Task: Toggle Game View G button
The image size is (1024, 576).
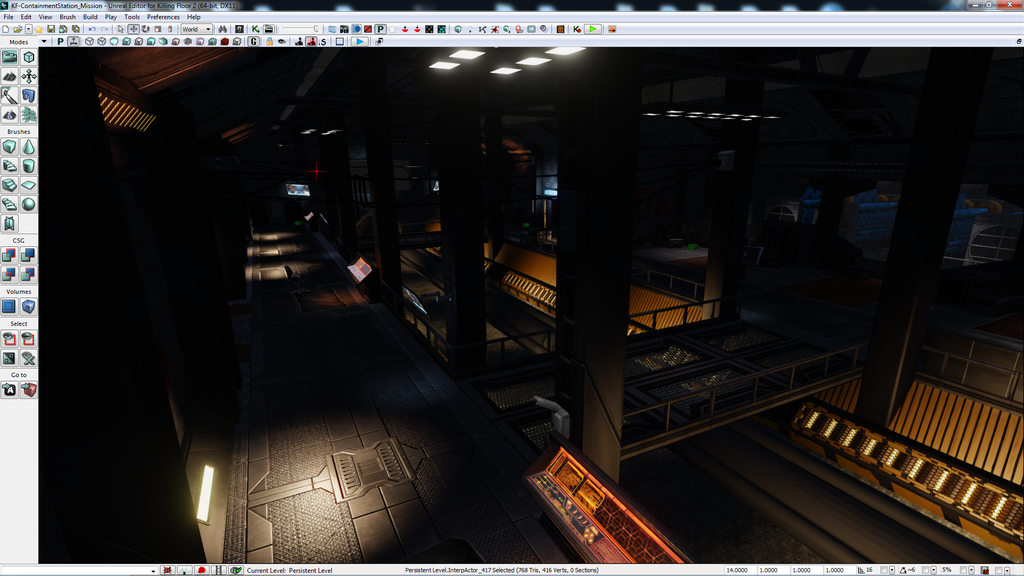Action: click(253, 42)
